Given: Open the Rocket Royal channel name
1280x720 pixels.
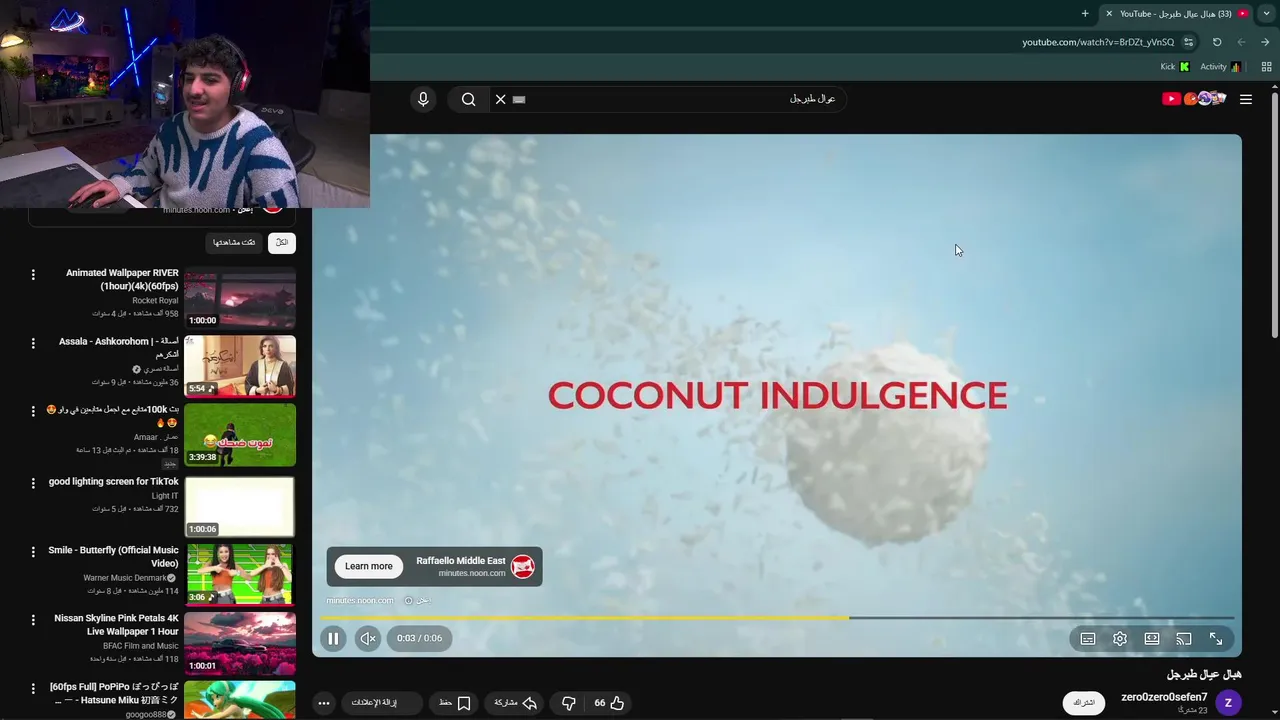Looking at the screenshot, I should point(155,300).
